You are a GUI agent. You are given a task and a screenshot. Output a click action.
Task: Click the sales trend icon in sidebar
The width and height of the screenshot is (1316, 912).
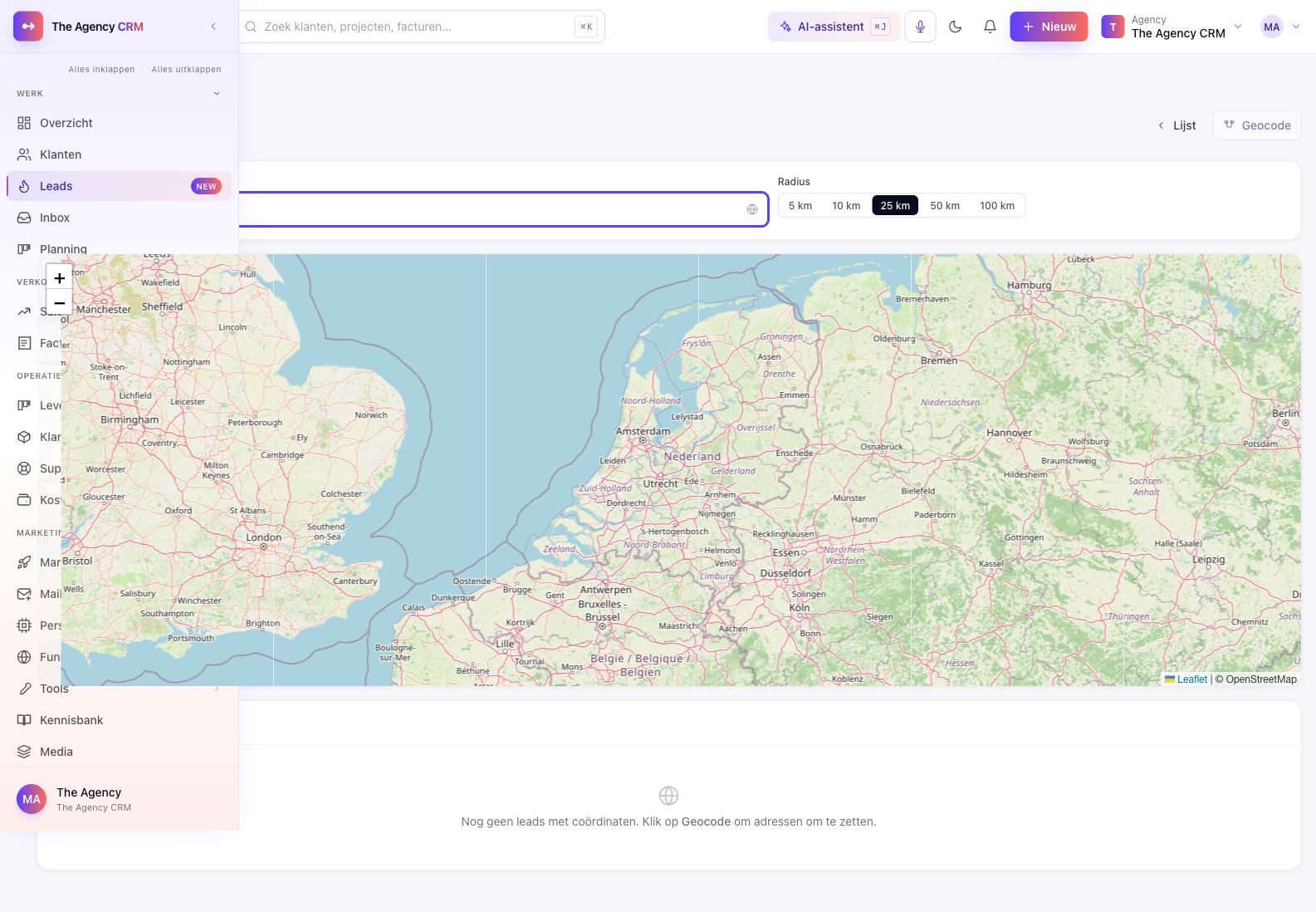tap(24, 311)
